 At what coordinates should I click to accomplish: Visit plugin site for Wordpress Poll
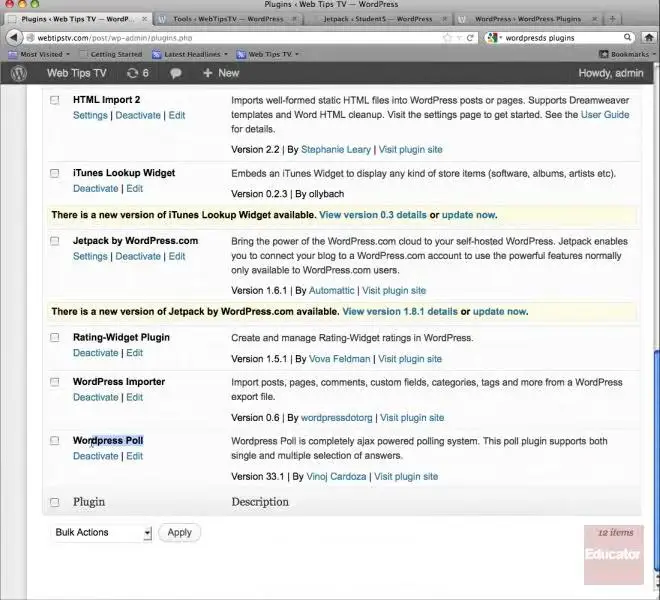click(x=406, y=477)
